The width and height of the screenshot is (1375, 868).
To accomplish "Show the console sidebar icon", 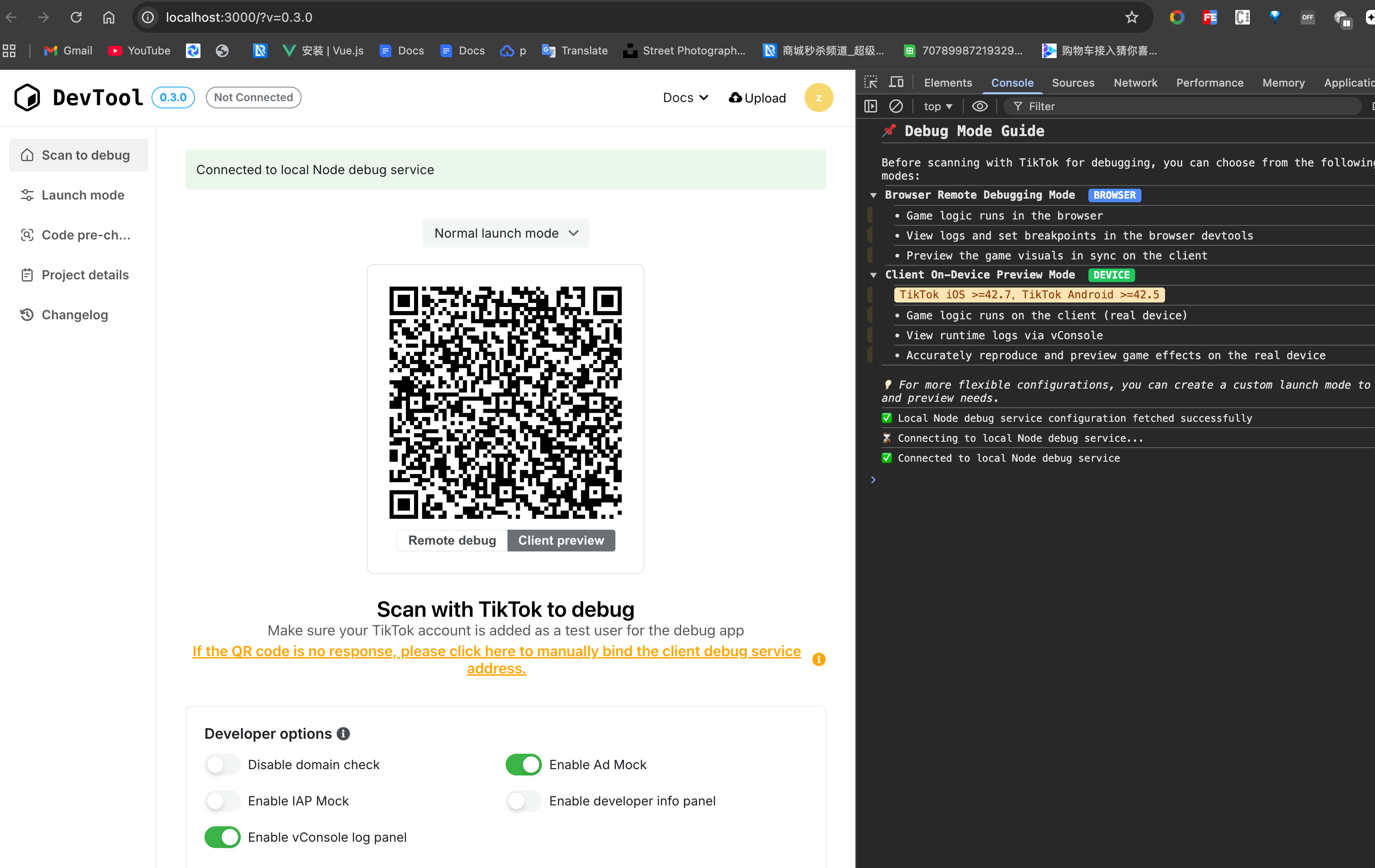I will (x=870, y=106).
